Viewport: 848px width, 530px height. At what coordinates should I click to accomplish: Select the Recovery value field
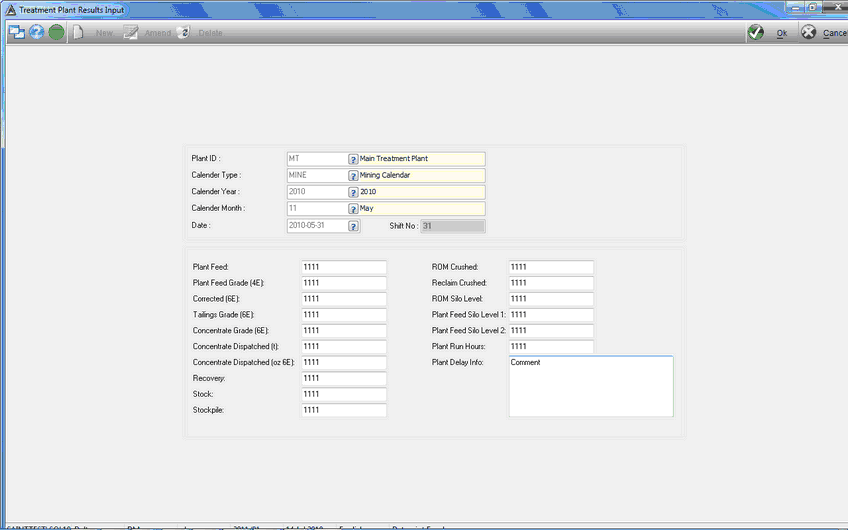click(344, 379)
